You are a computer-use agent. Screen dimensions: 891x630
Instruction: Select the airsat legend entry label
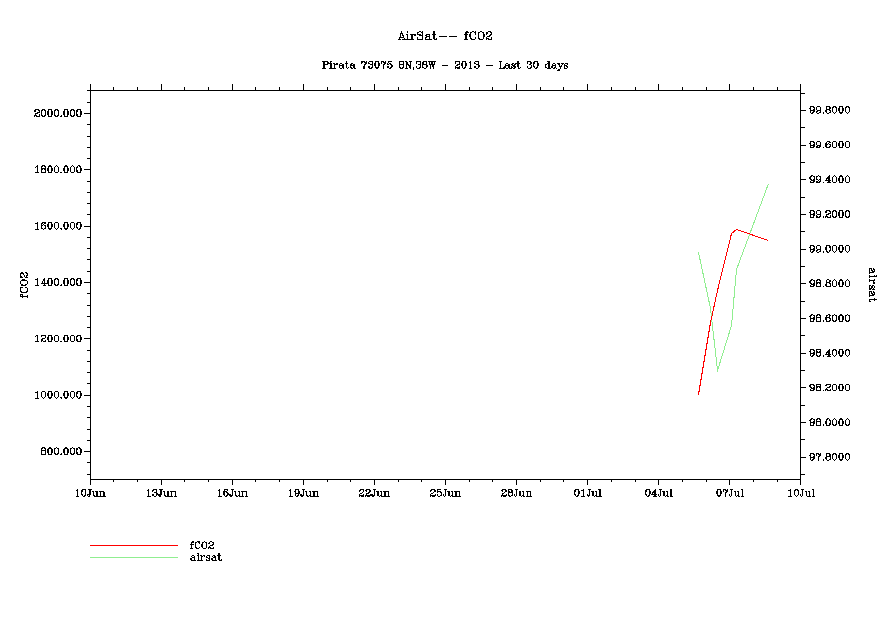(206, 557)
